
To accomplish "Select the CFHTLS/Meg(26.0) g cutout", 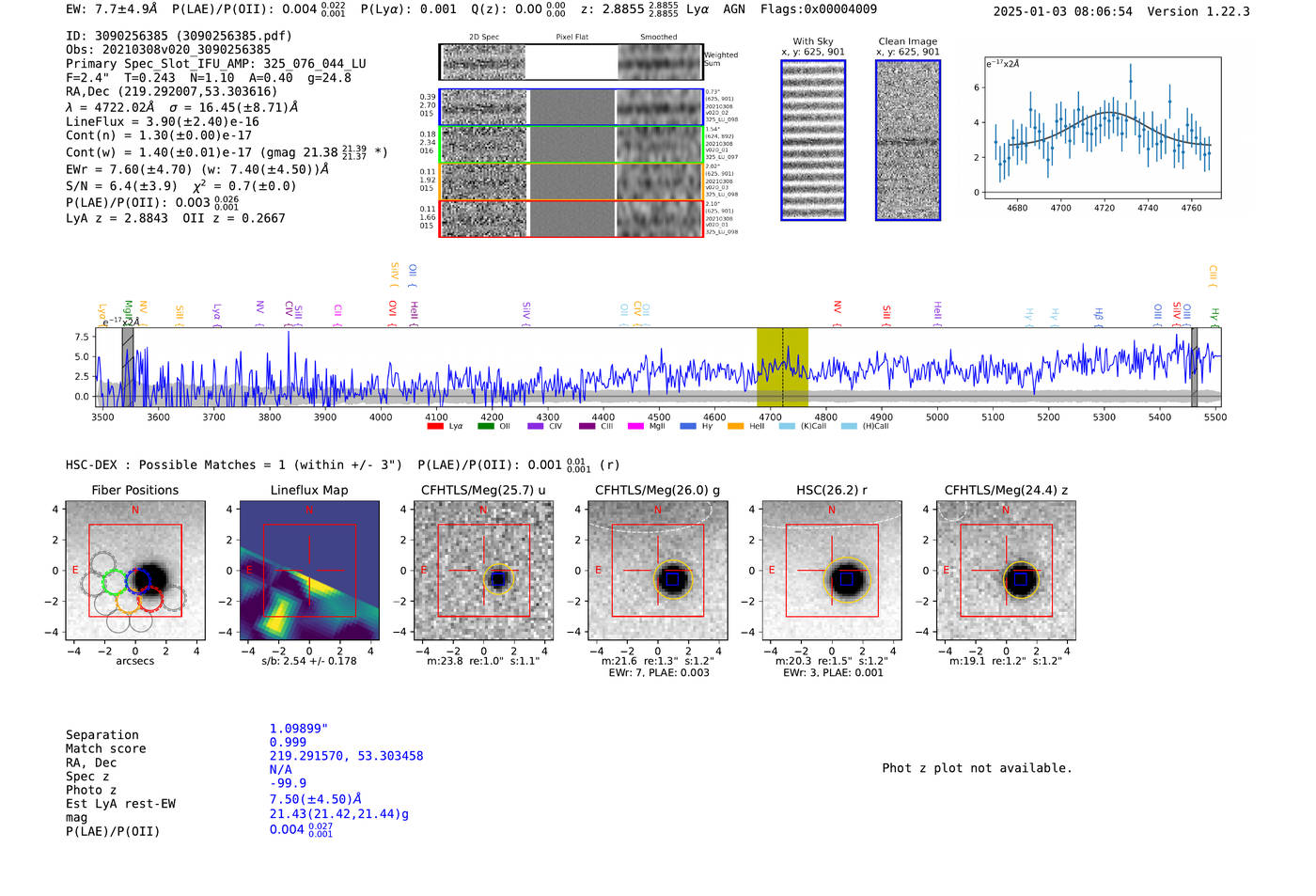I will (657, 571).
